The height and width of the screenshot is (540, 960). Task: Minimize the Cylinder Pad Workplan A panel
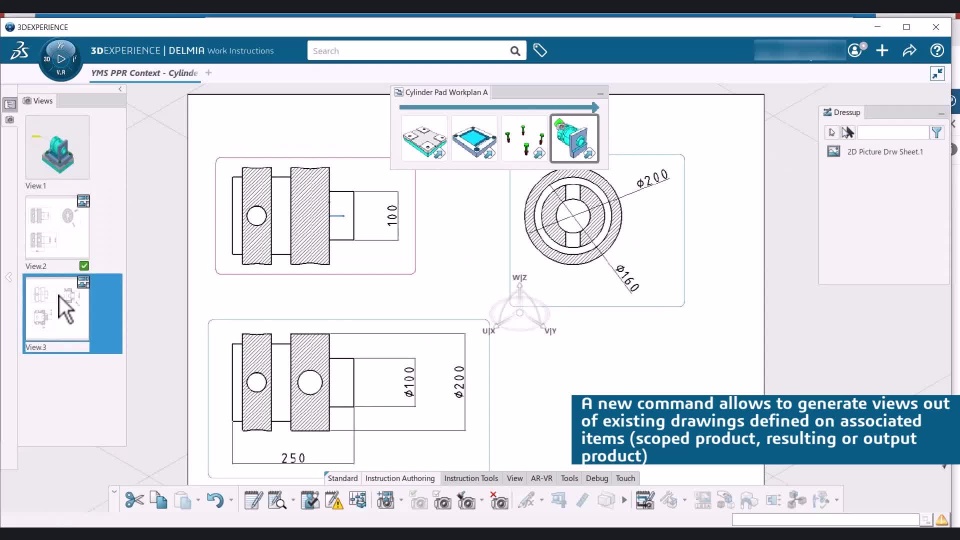[x=600, y=93]
